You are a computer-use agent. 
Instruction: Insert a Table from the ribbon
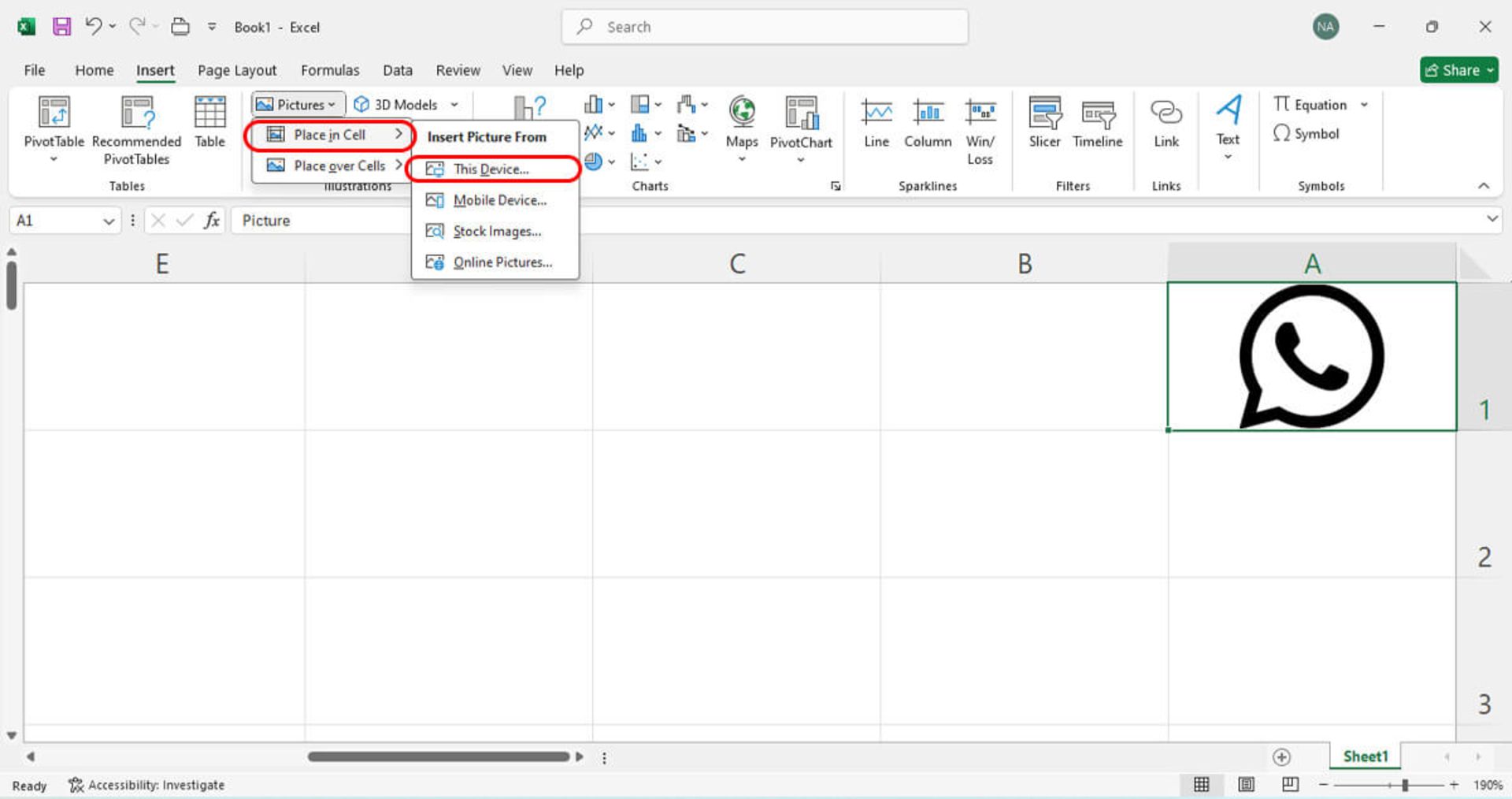[209, 122]
